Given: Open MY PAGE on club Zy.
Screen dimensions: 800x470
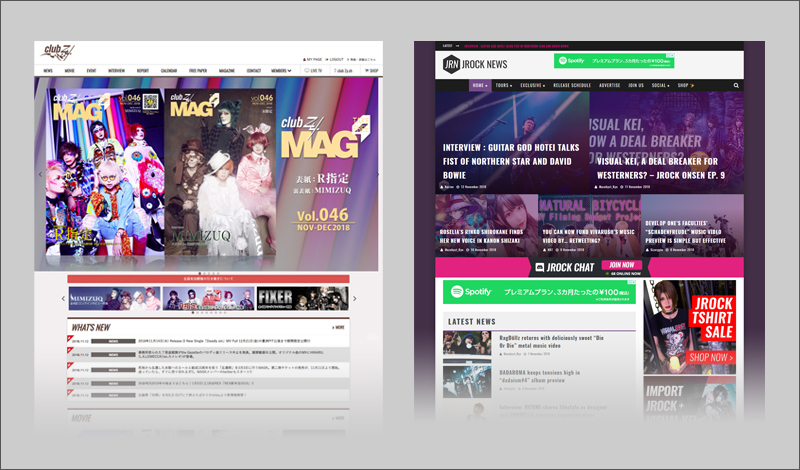Looking at the screenshot, I should click(x=313, y=59).
